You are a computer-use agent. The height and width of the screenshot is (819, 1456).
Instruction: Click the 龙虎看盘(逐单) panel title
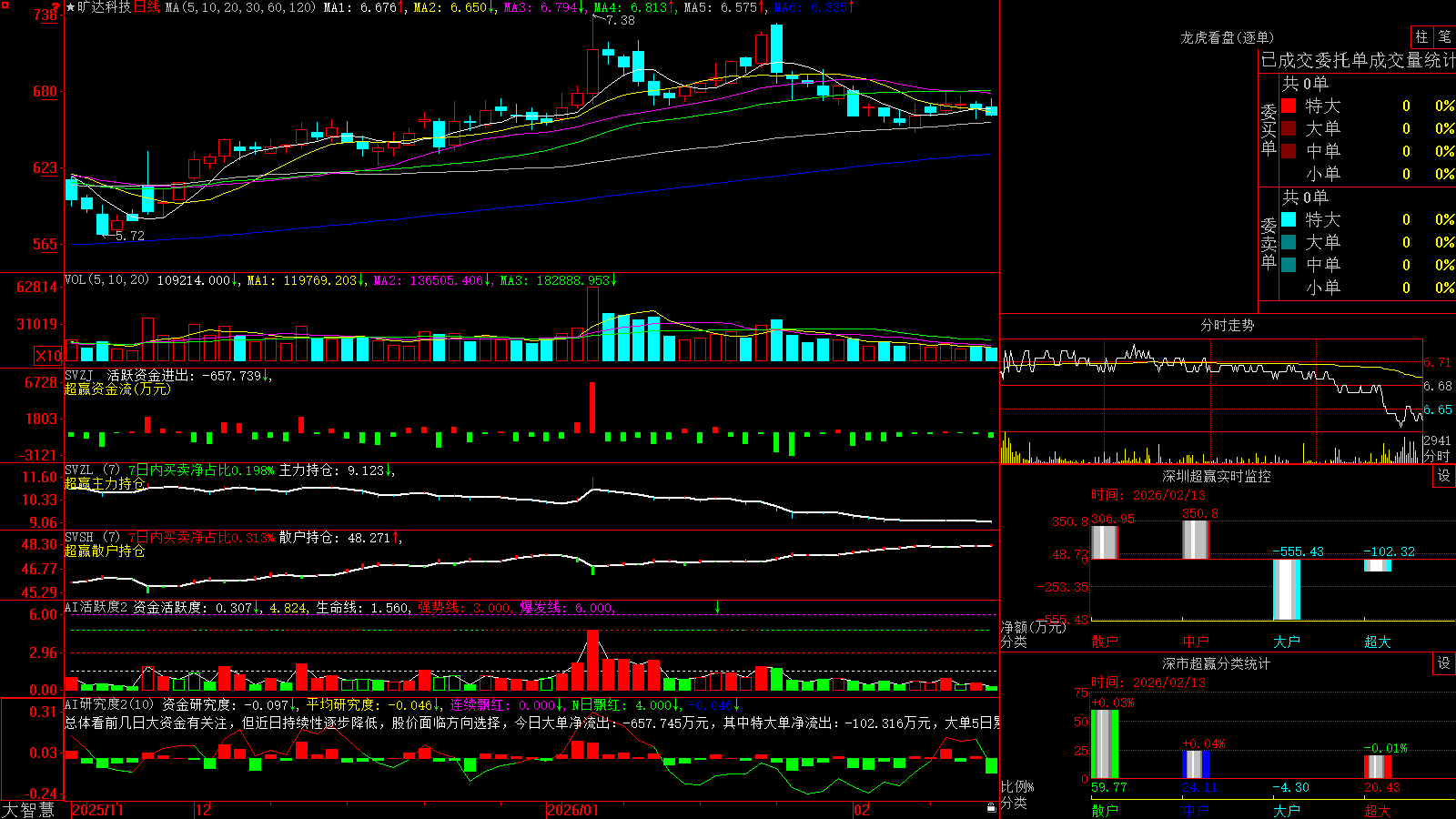pyautogui.click(x=1227, y=37)
